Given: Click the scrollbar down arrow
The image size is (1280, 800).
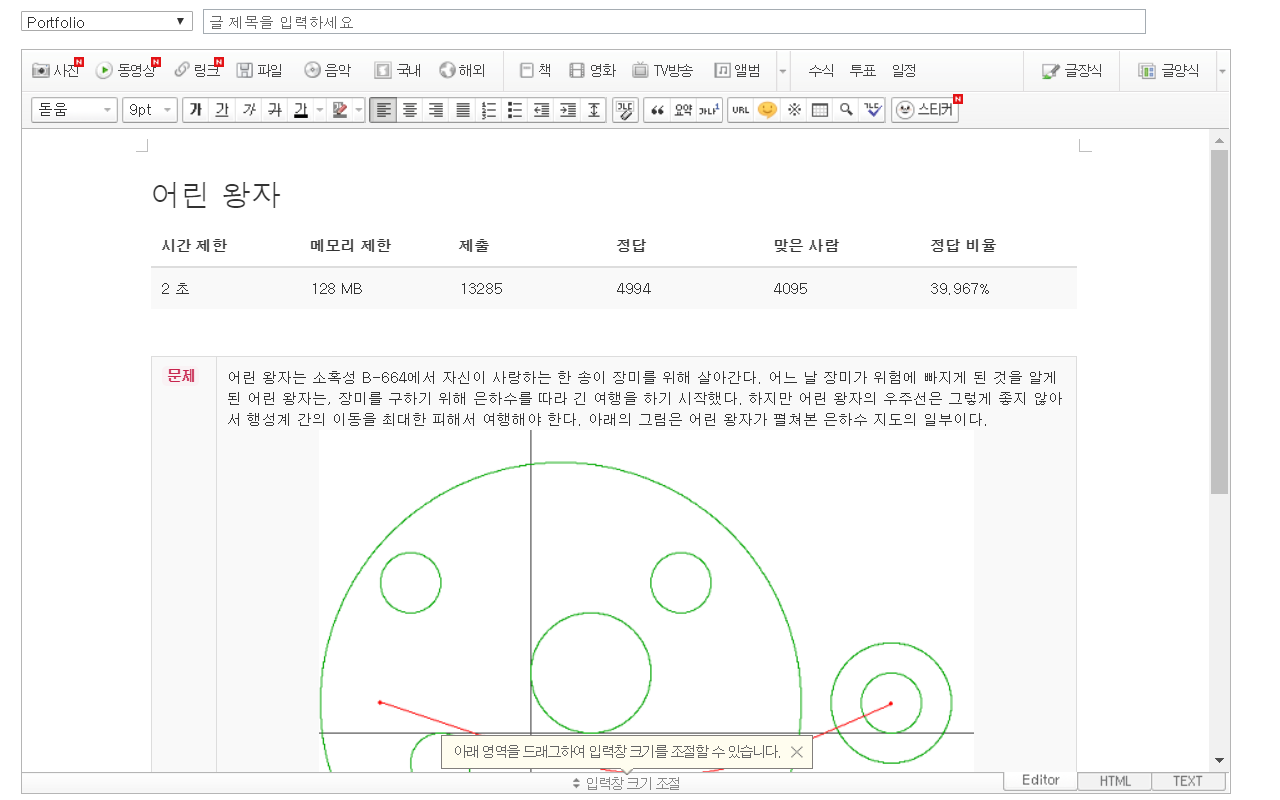Looking at the screenshot, I should tap(1219, 761).
